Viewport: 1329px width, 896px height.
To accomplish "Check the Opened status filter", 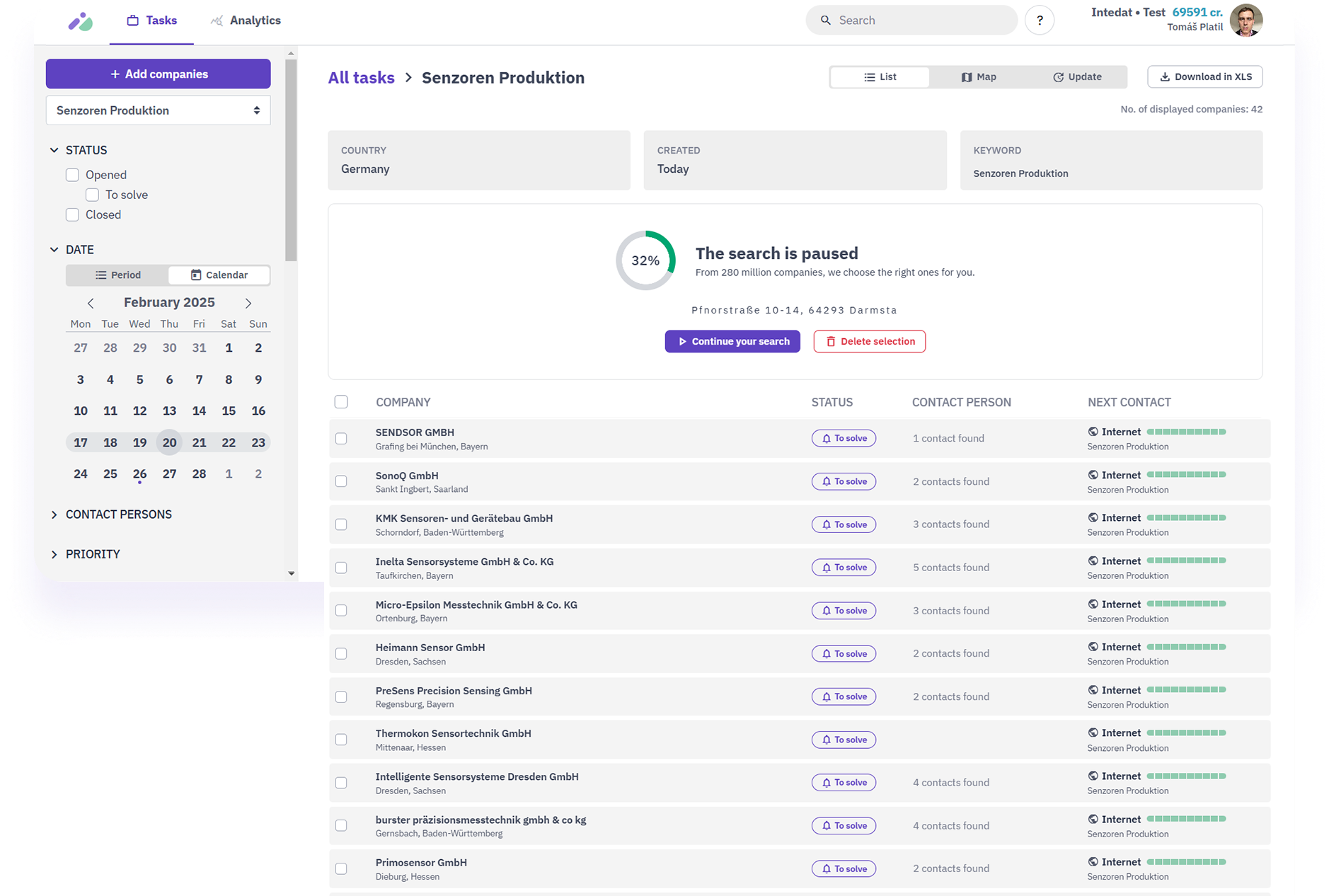I will (72, 175).
